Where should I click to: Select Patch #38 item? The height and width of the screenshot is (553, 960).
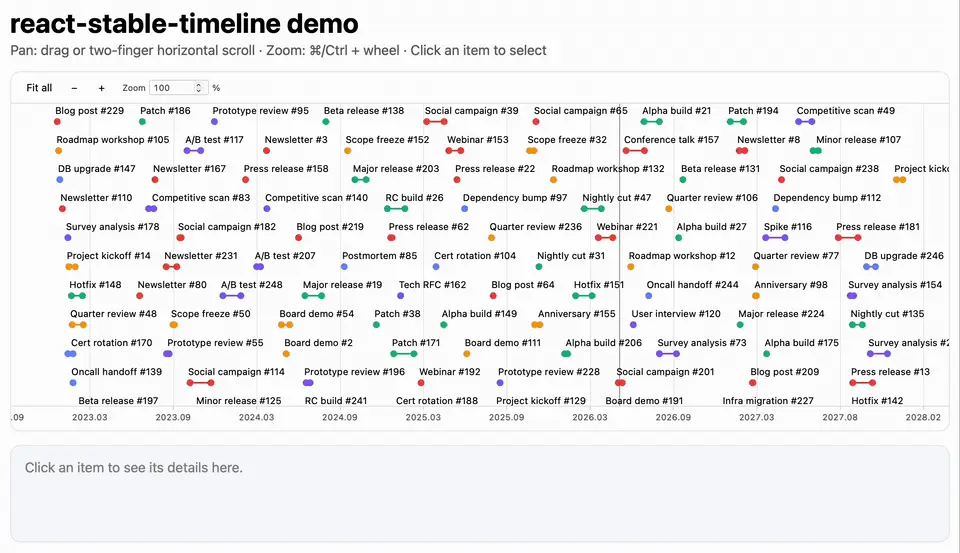[397, 314]
